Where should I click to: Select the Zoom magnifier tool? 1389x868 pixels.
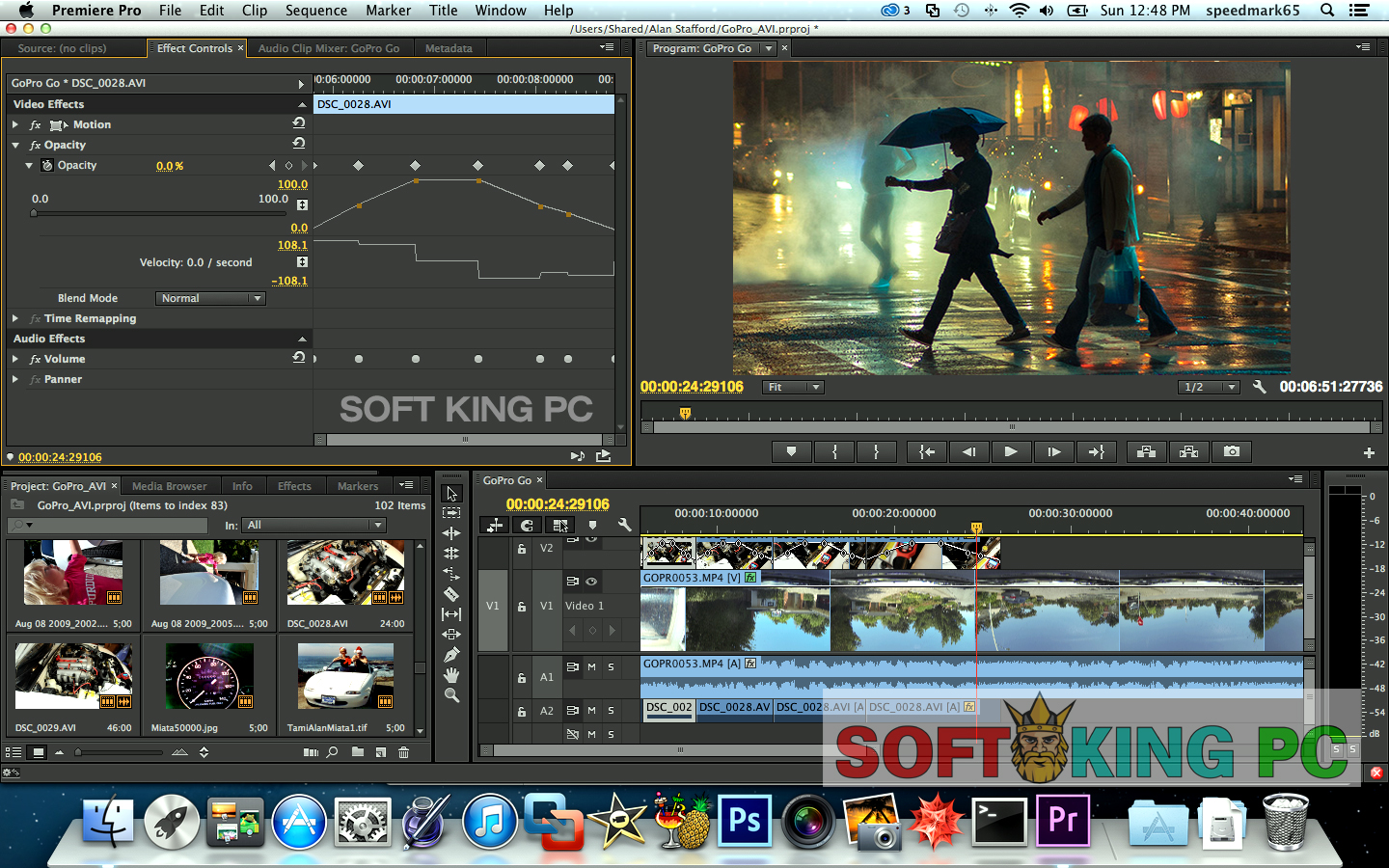click(451, 695)
